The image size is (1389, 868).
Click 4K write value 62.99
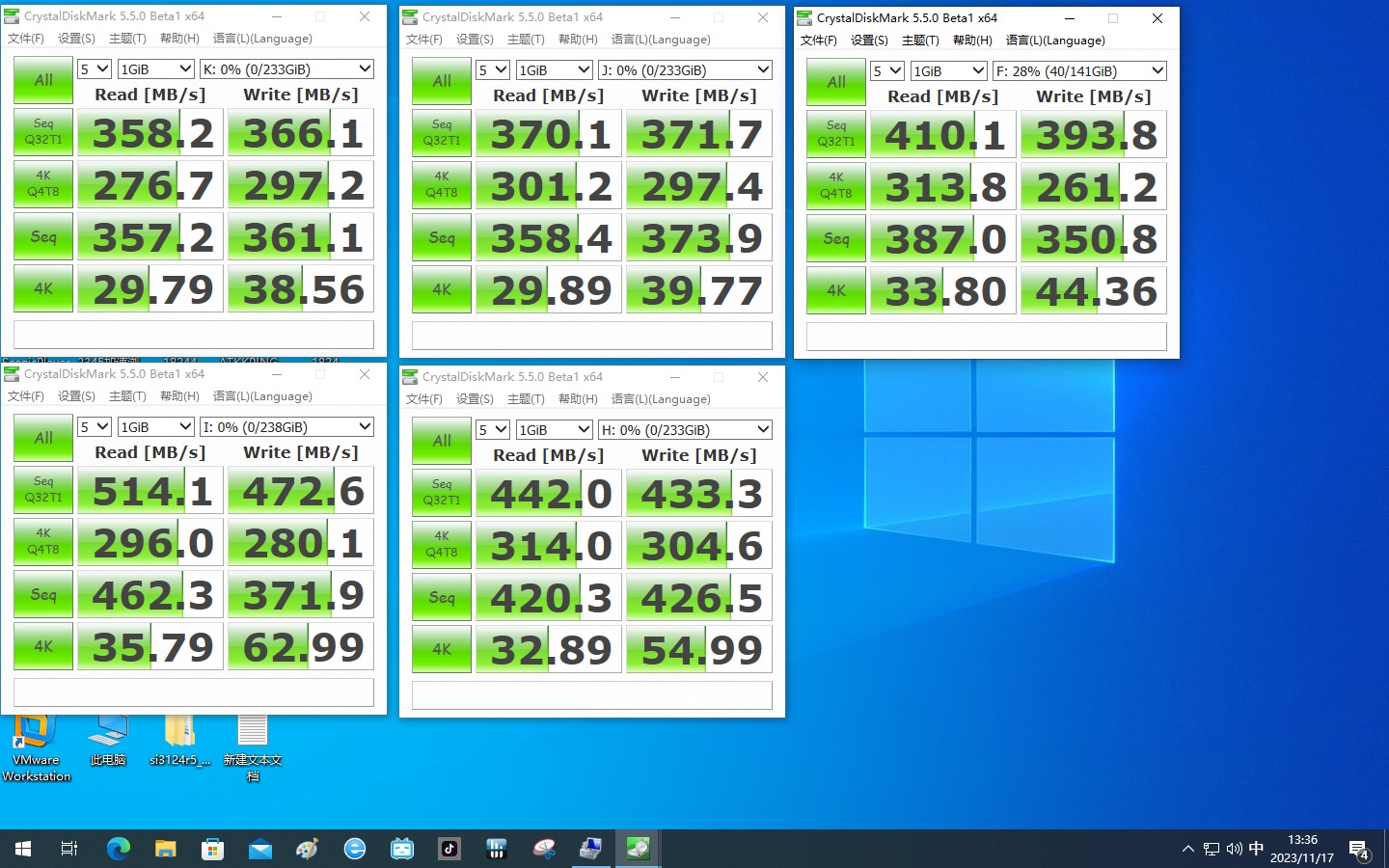[x=301, y=646]
